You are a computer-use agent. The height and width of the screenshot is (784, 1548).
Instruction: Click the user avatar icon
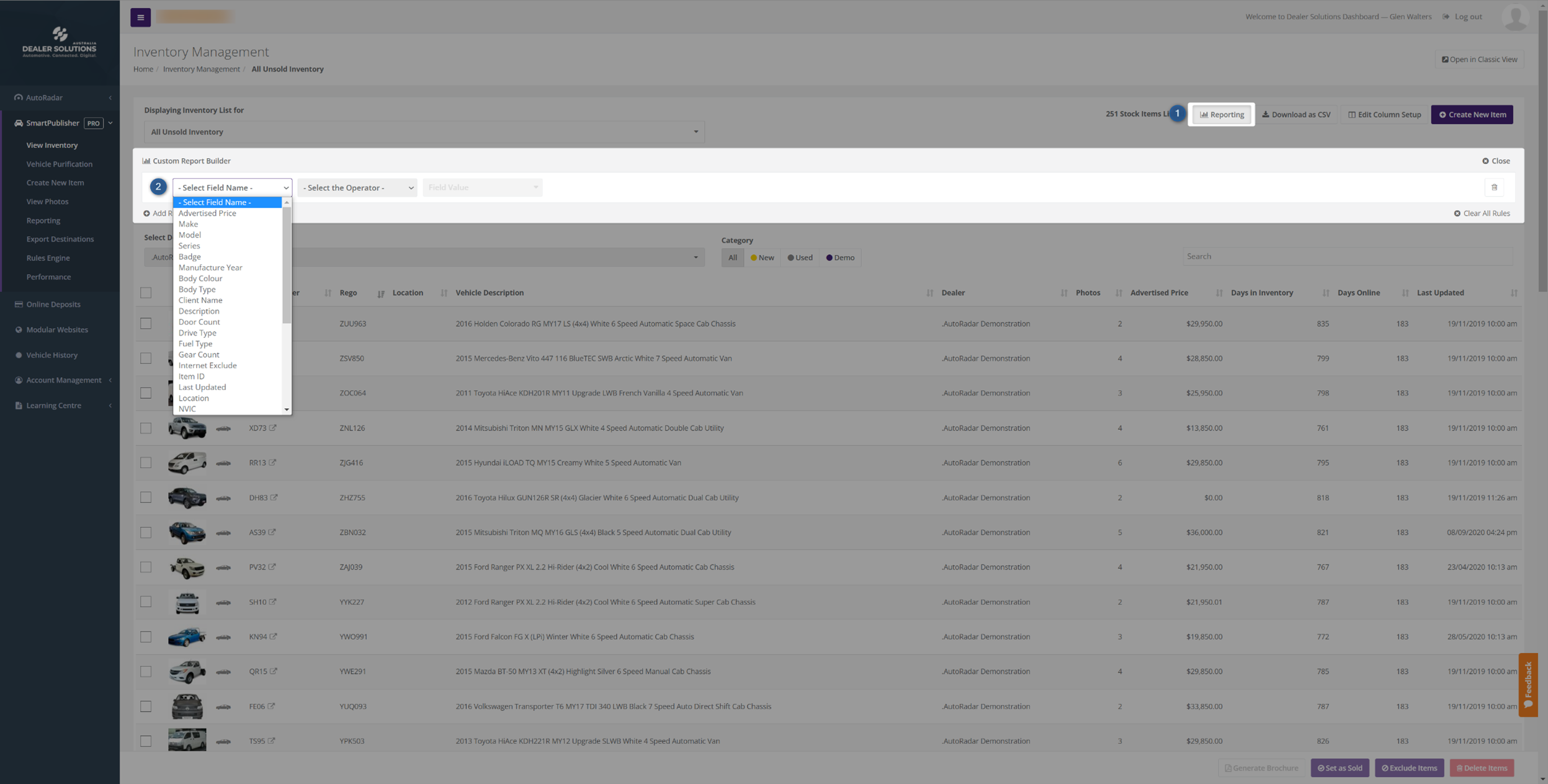pyautogui.click(x=1515, y=17)
